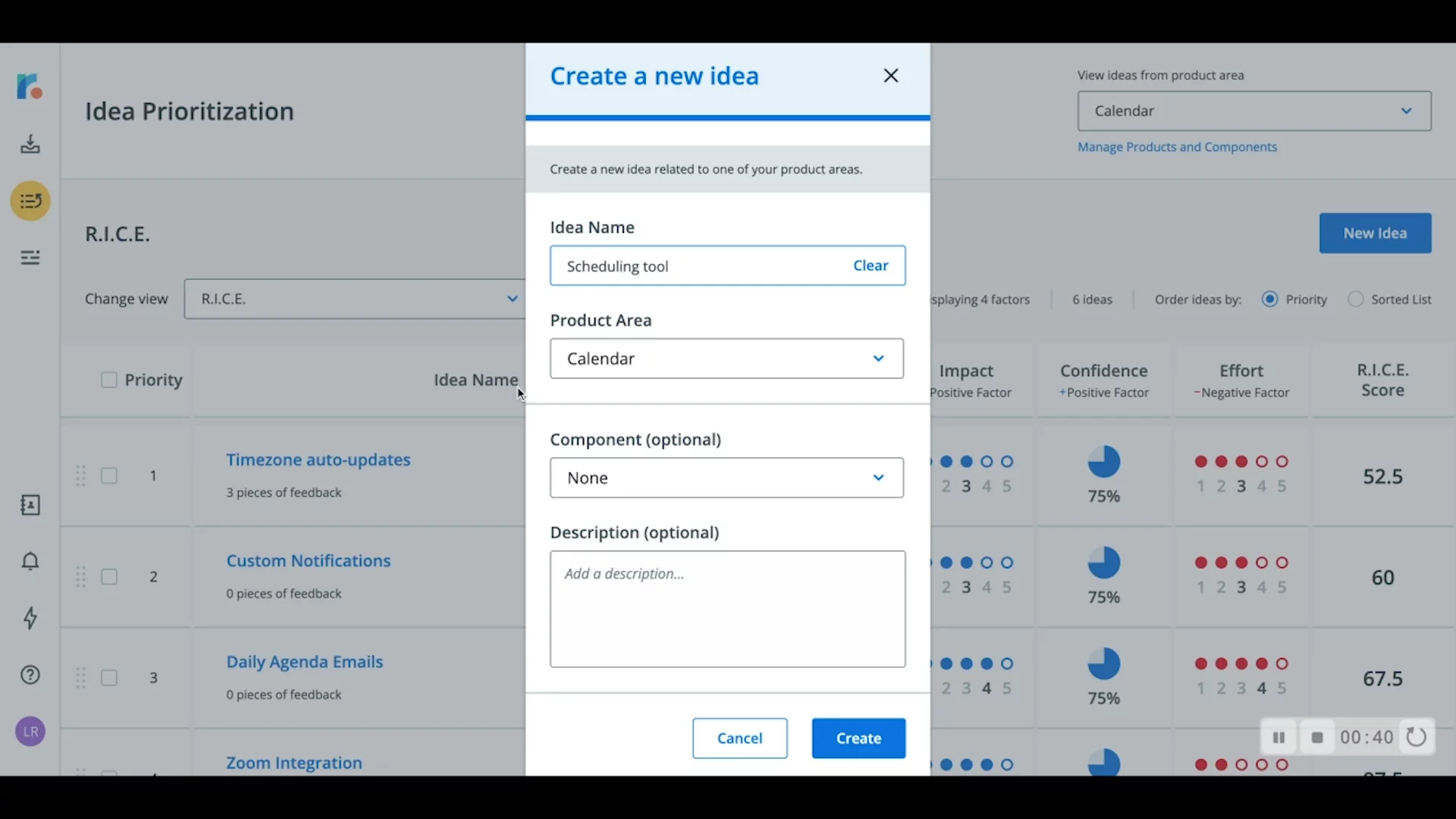Click the lightning bolt sidebar icon
Screen dimensions: 1456x819
[x=30, y=618]
